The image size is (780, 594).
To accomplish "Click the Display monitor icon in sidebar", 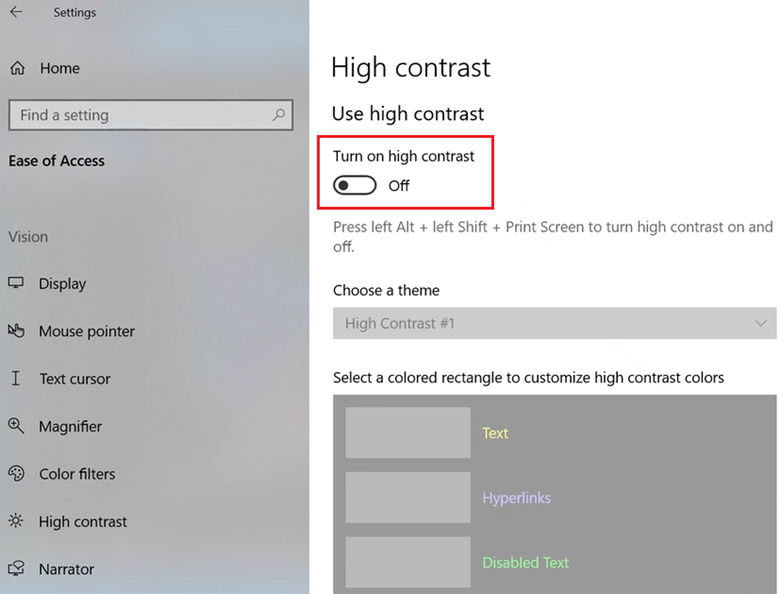I will pos(16,283).
